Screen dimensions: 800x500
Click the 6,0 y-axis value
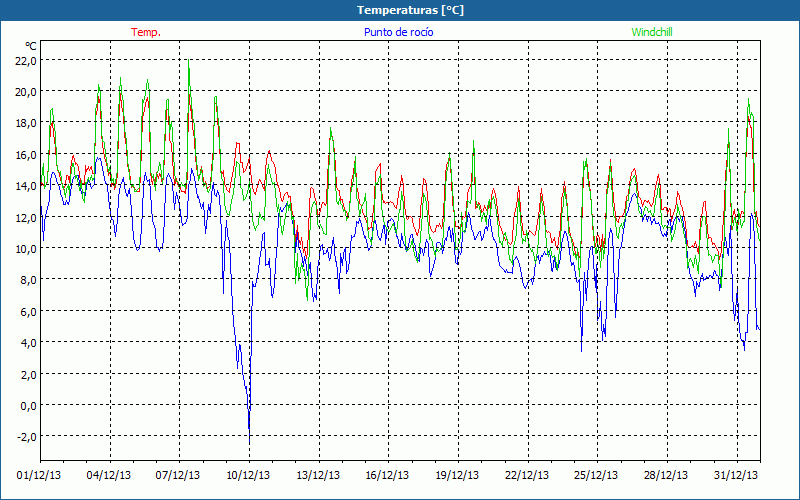pos(29,312)
